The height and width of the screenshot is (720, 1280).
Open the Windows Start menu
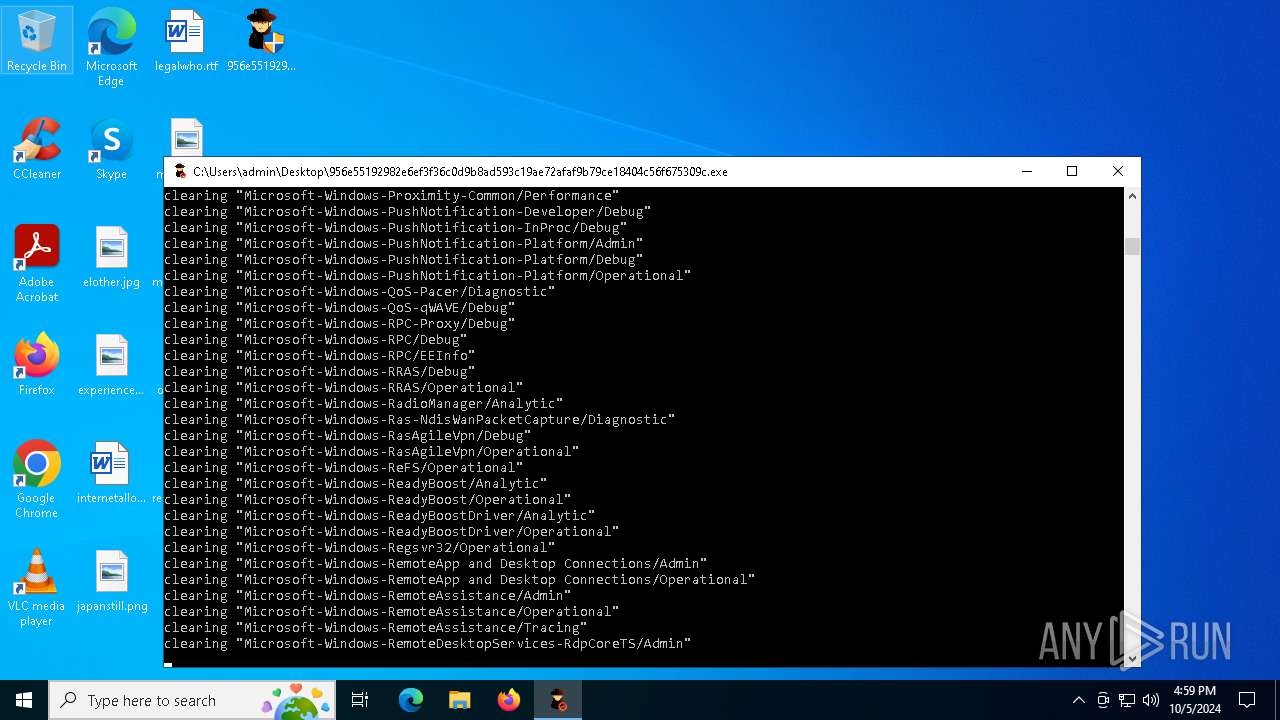pyautogui.click(x=24, y=700)
